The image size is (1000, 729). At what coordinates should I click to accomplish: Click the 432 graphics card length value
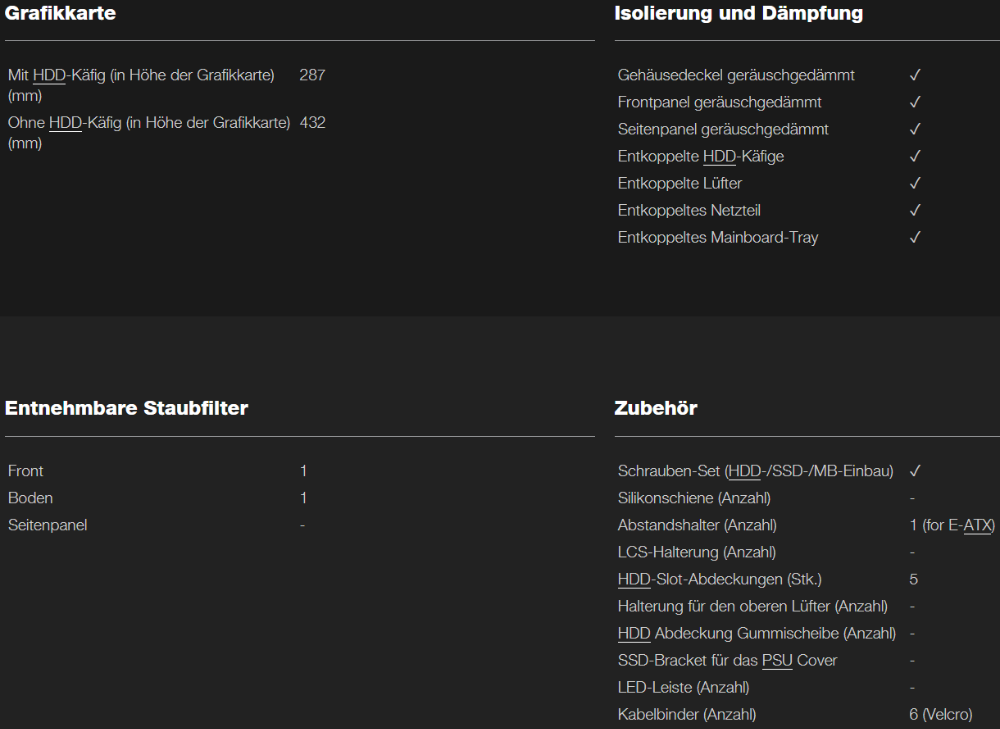[x=312, y=122]
